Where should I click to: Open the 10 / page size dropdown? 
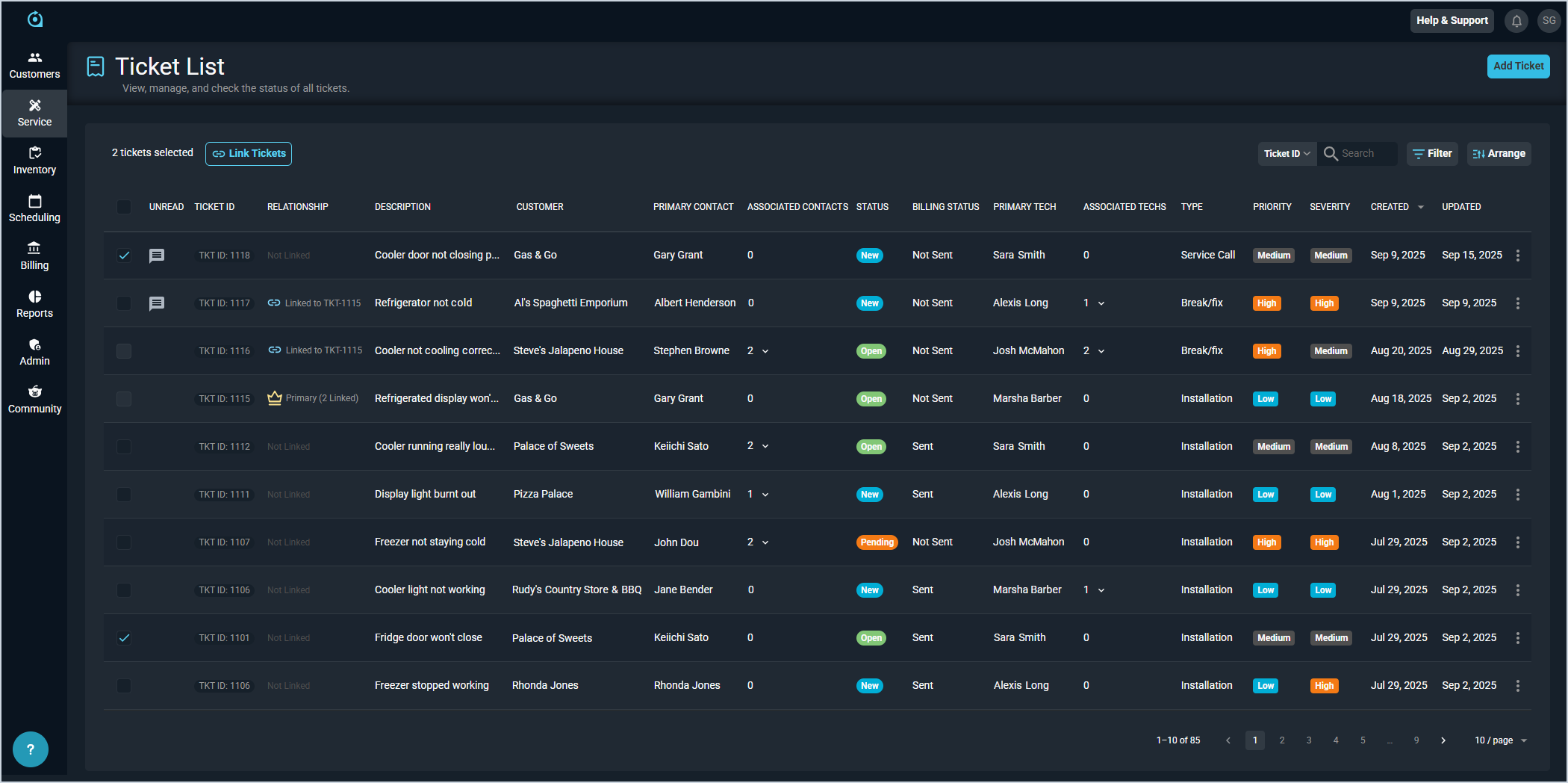point(1500,740)
